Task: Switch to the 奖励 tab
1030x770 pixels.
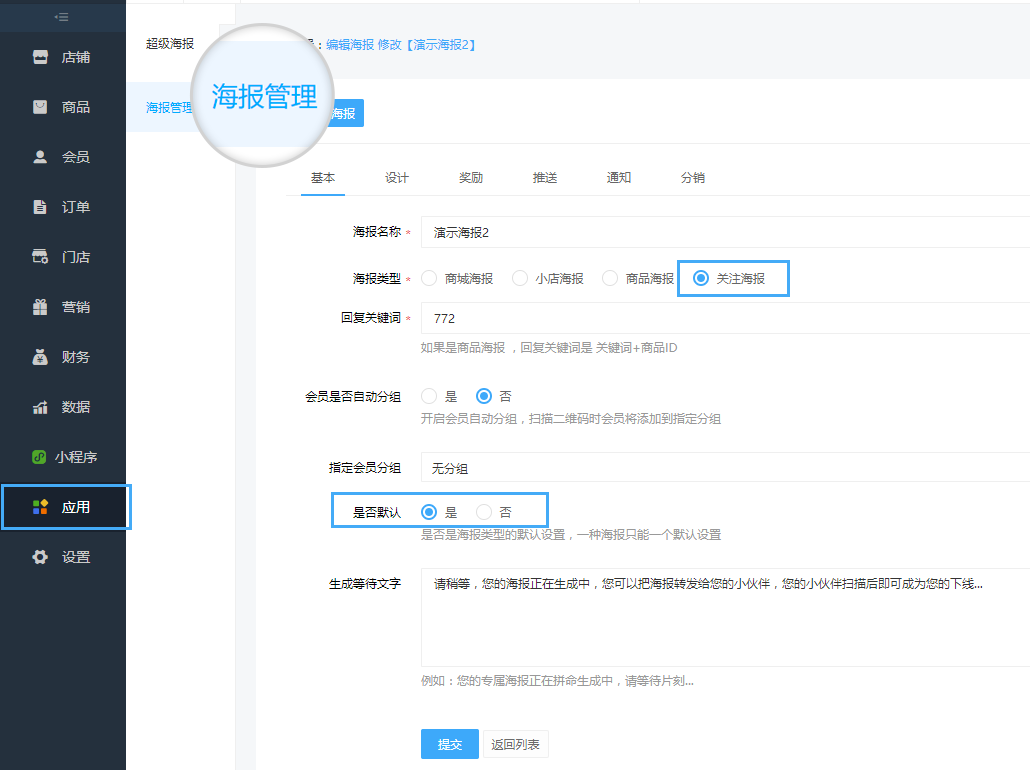Action: coord(471,177)
